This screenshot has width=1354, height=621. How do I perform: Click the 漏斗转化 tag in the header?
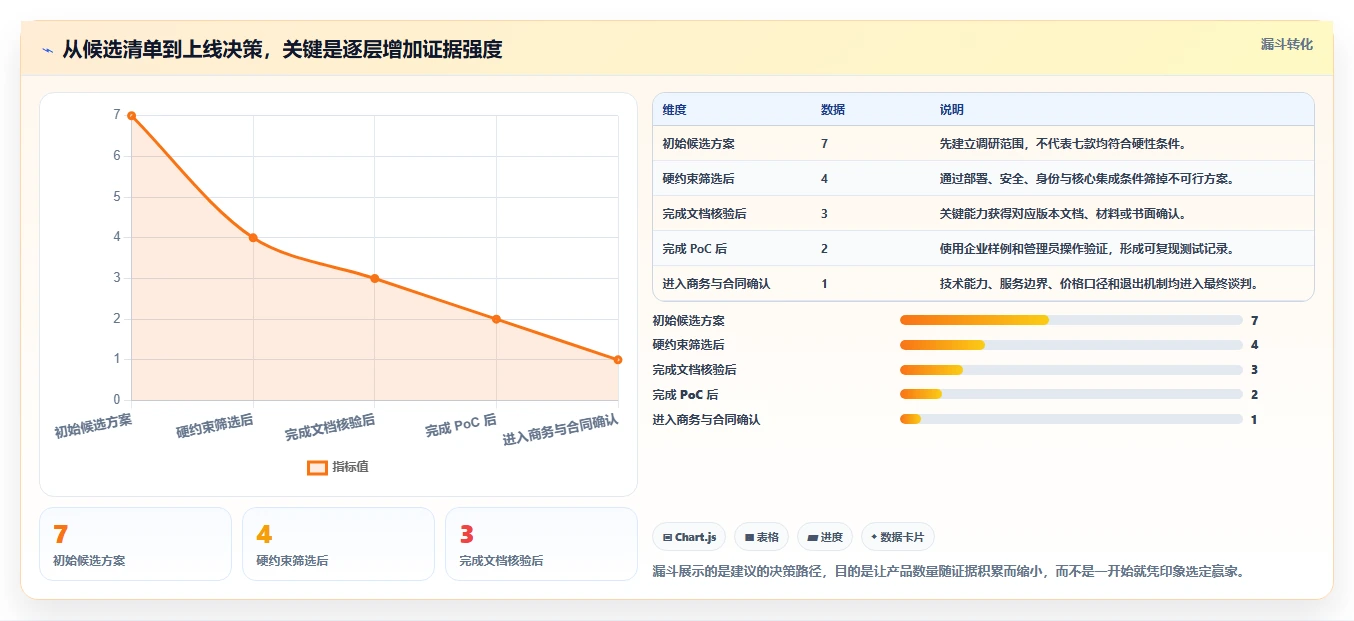coord(1286,44)
